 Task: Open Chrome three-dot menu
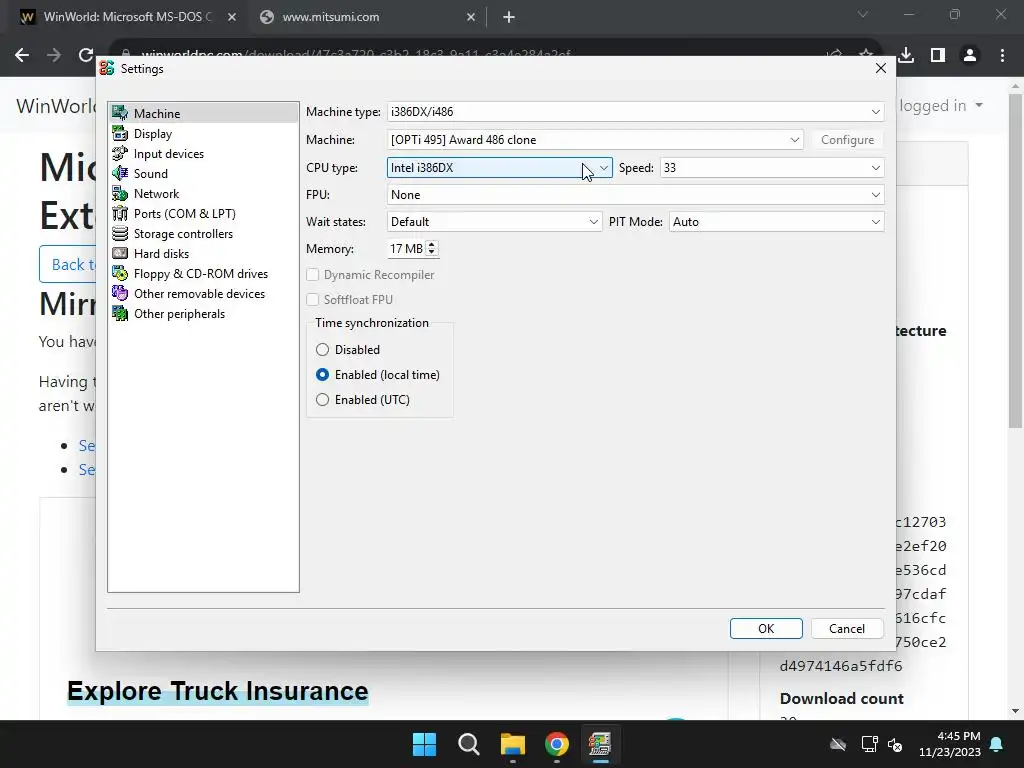tap(1002, 56)
